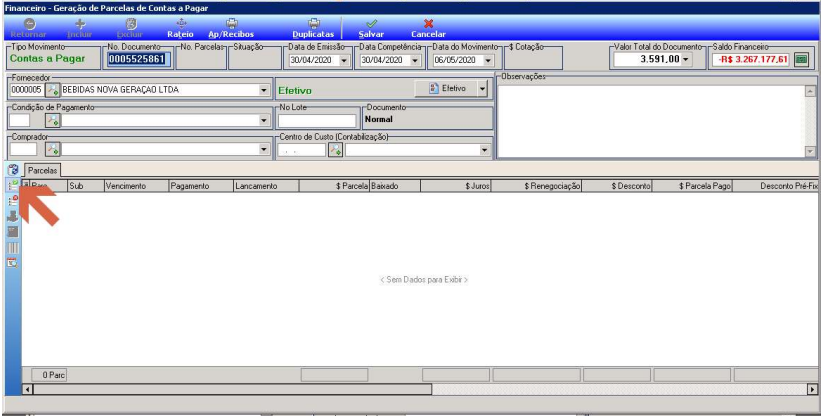The height and width of the screenshot is (417, 821).
Task: Click Observações scroll down arrow
Action: pos(810,151)
